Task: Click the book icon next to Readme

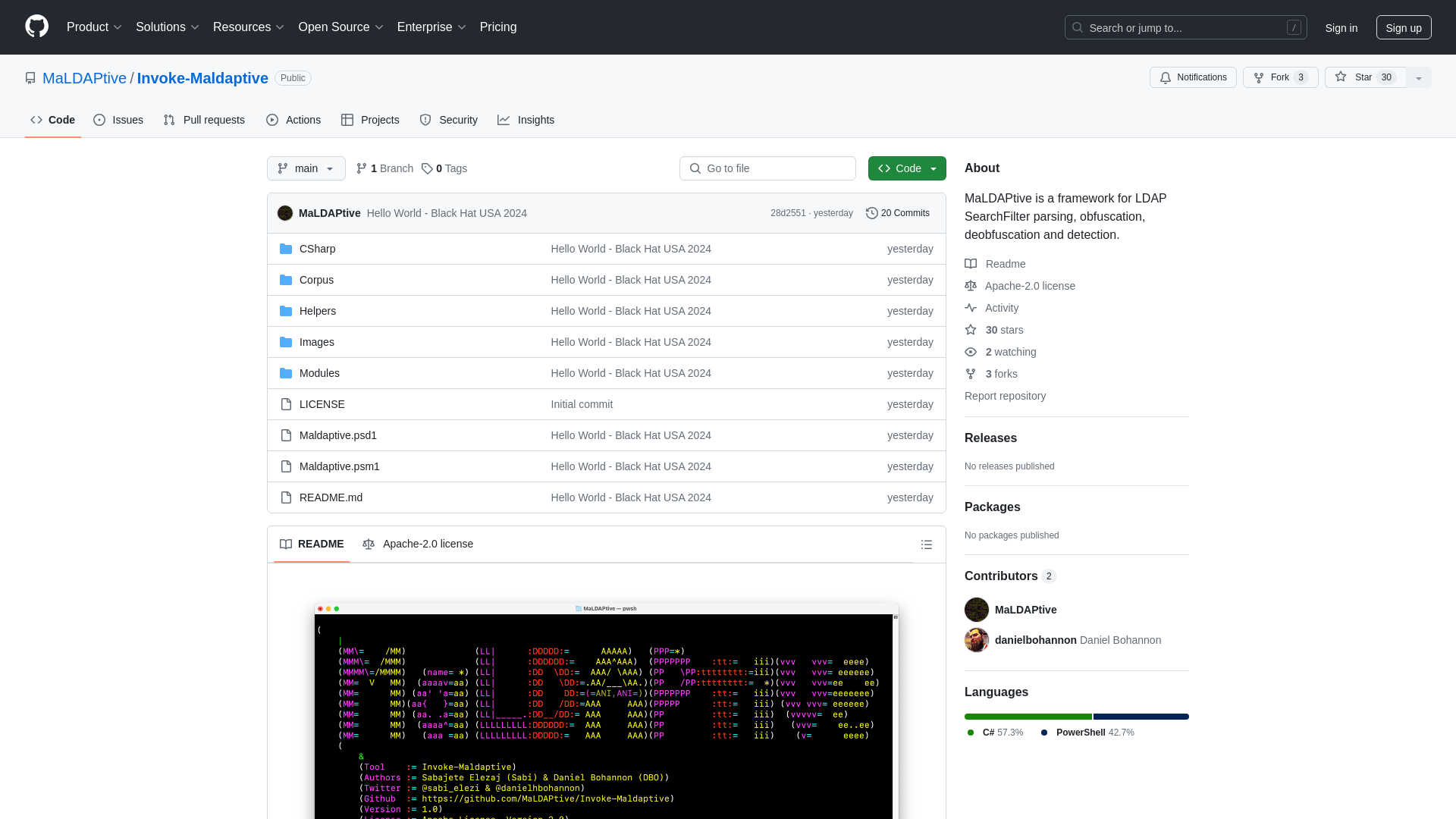Action: coord(971,264)
